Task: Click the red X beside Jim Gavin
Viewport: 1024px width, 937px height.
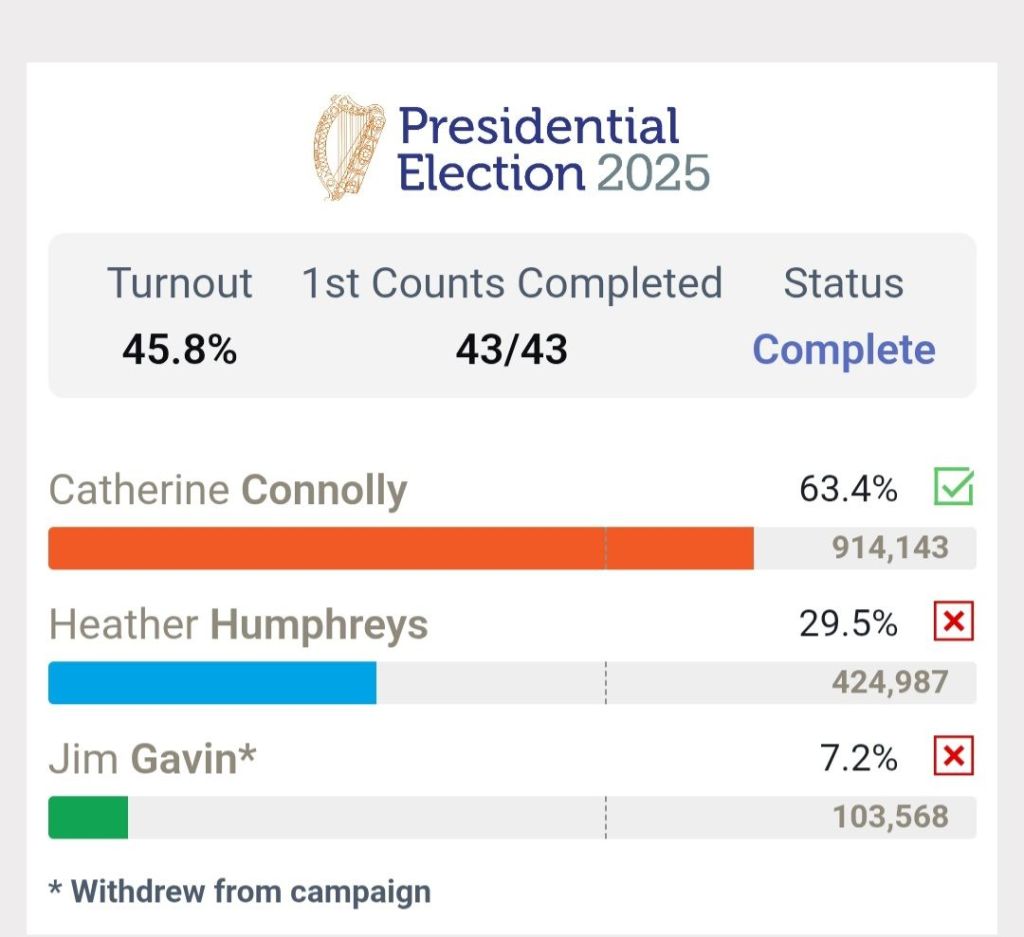Action: click(x=953, y=757)
